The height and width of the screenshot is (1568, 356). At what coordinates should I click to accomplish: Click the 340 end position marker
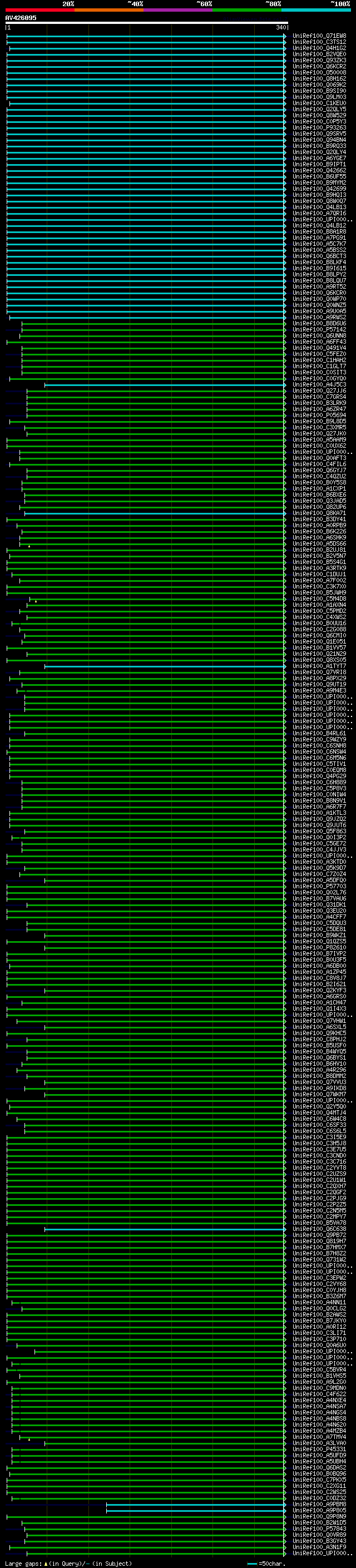280,27
